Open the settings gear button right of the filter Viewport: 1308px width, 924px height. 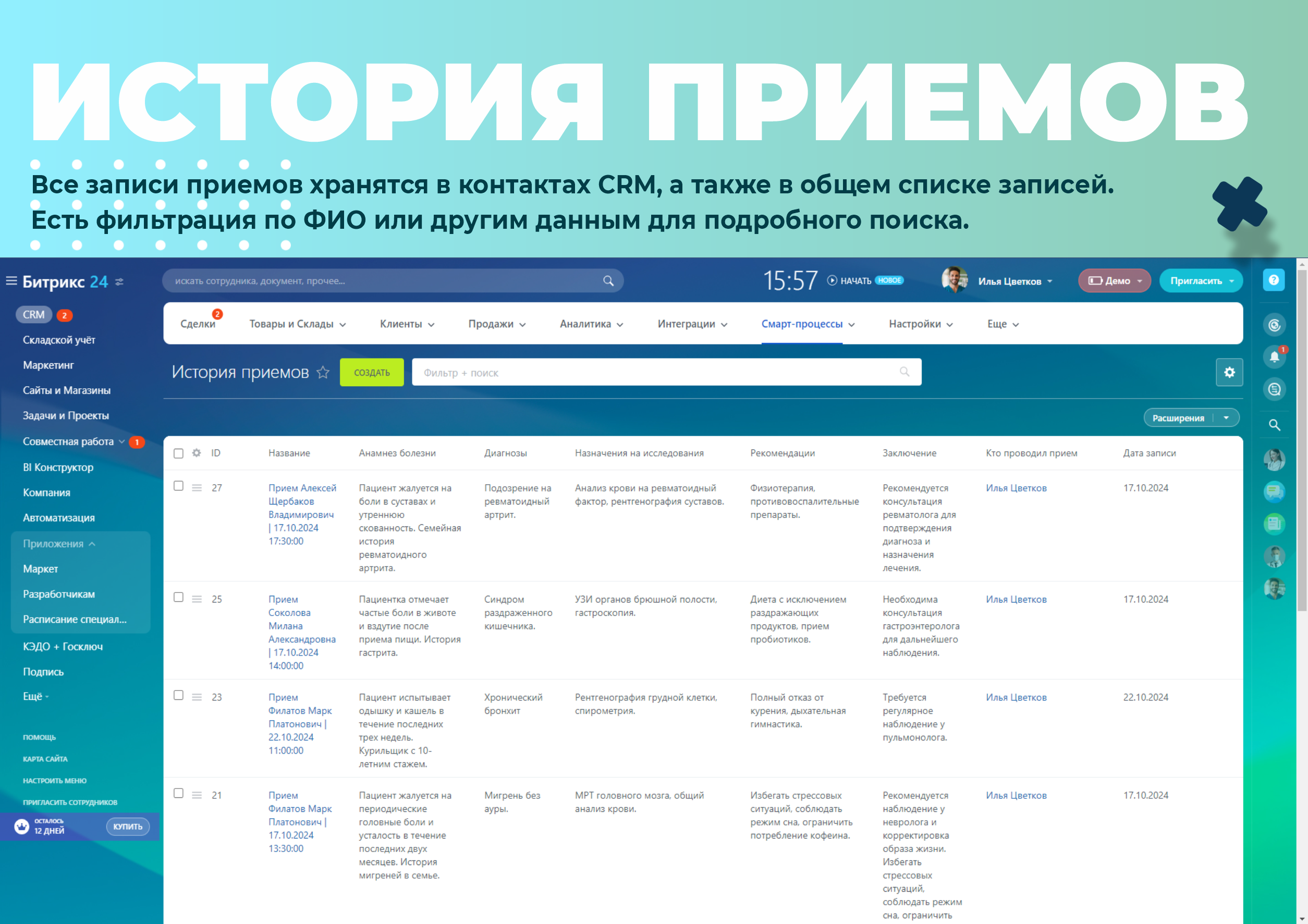tap(1229, 373)
